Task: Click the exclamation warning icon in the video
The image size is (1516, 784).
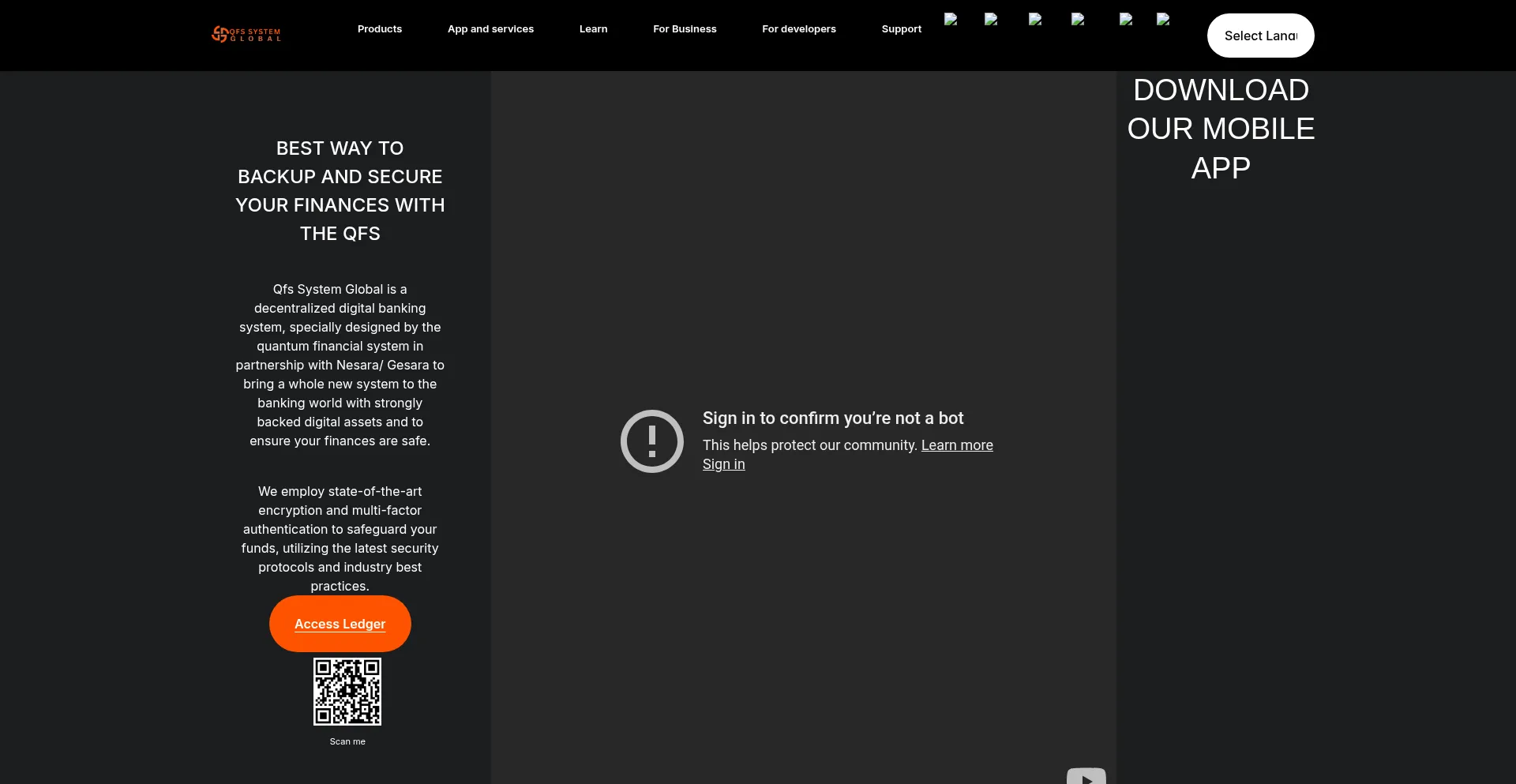Action: pyautogui.click(x=652, y=441)
